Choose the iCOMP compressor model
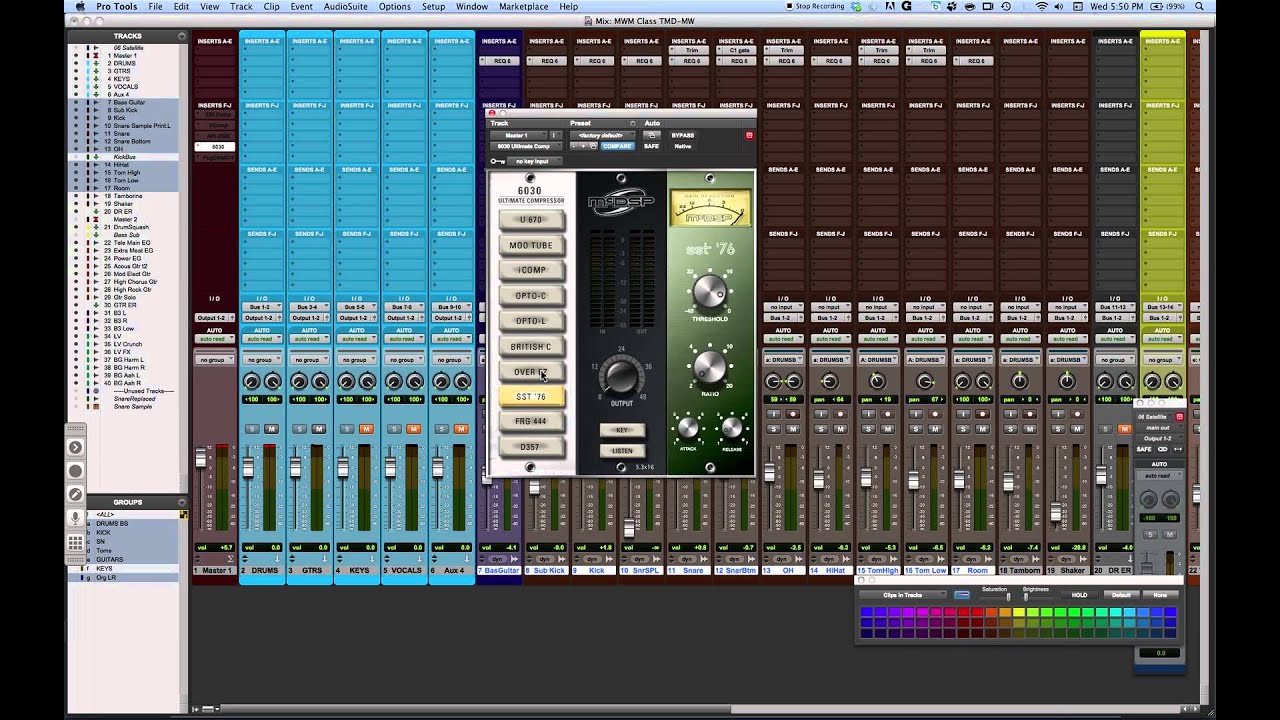 [531, 270]
